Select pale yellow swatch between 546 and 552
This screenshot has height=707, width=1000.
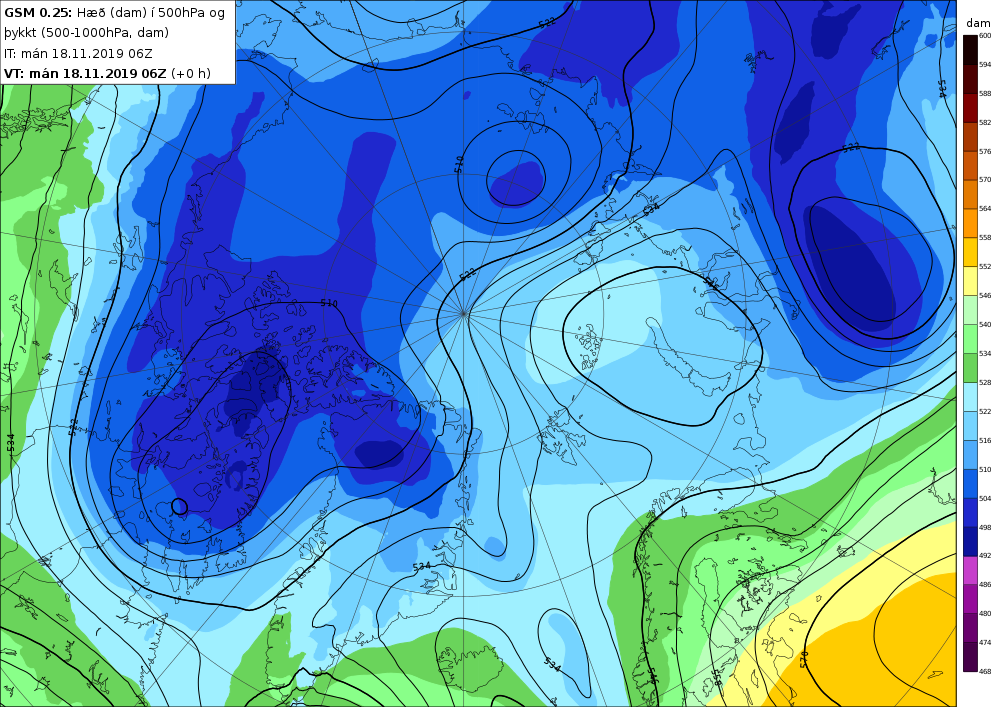pyautogui.click(x=970, y=281)
